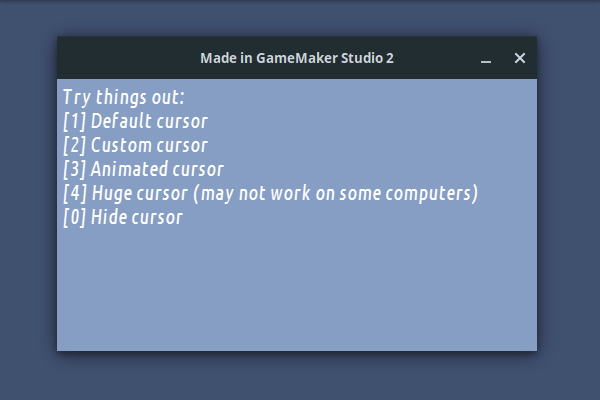
Task: Click the desktop background outside the window
Action: click(300, 378)
